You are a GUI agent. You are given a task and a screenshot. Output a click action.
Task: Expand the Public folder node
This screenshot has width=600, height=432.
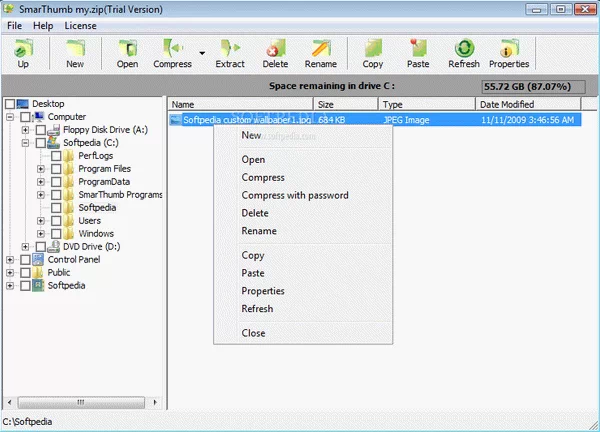pos(10,273)
